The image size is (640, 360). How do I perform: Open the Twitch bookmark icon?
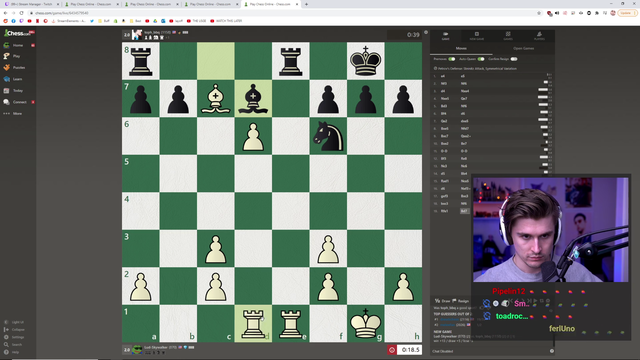click(21, 21)
